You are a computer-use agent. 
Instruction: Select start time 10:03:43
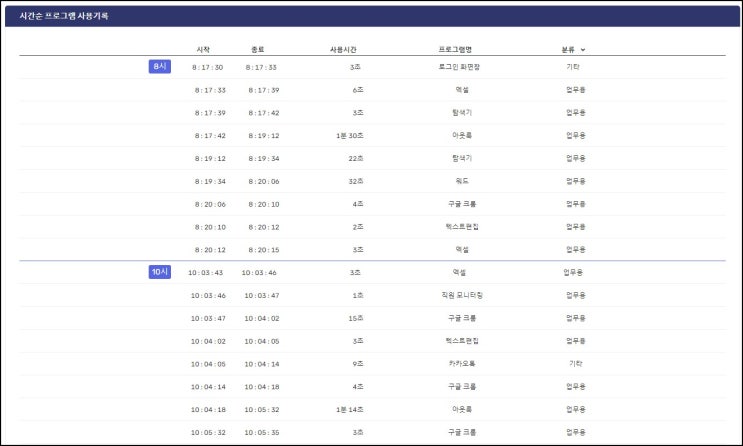coord(205,273)
